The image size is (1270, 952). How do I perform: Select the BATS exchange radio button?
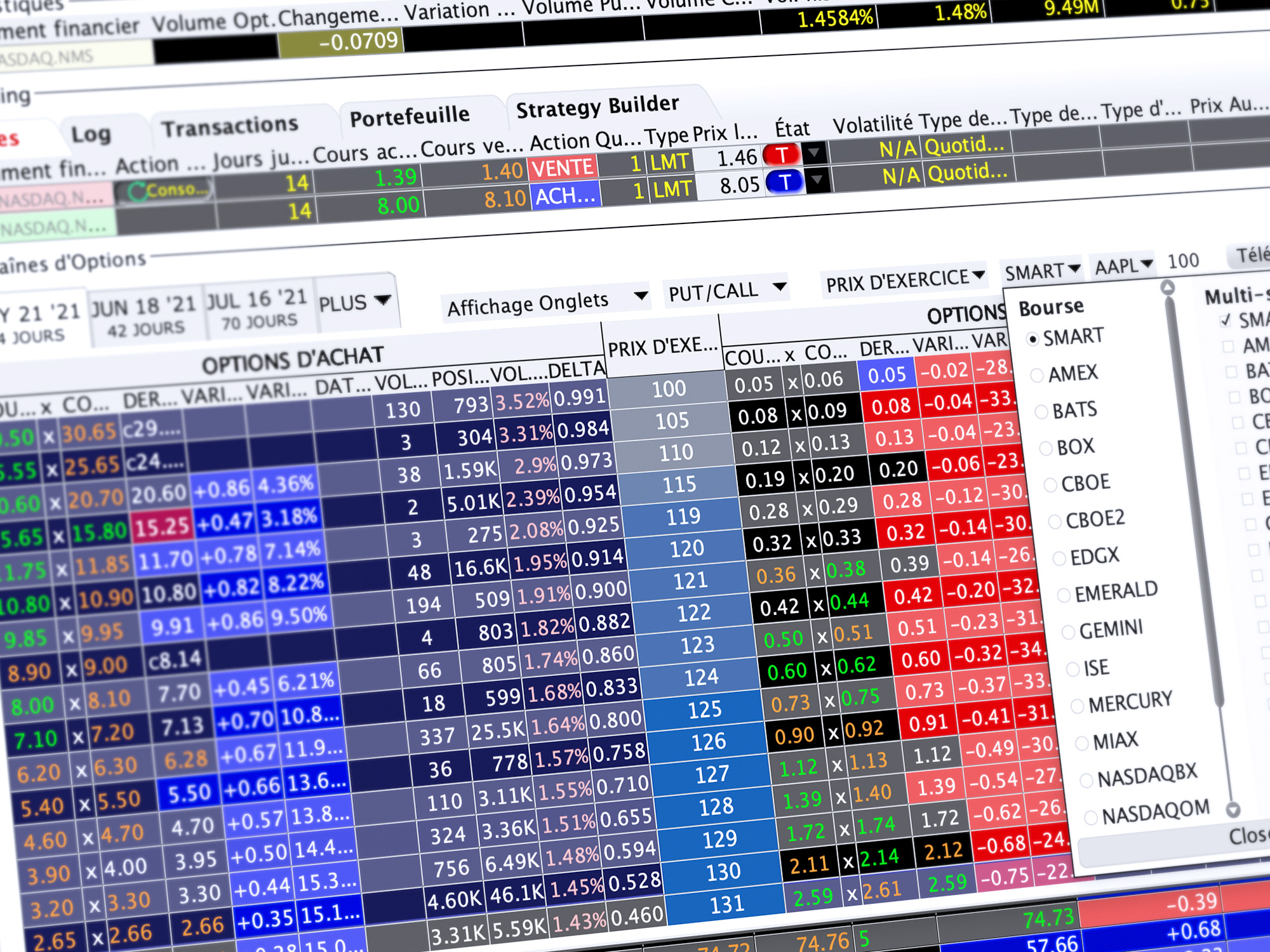point(1041,413)
